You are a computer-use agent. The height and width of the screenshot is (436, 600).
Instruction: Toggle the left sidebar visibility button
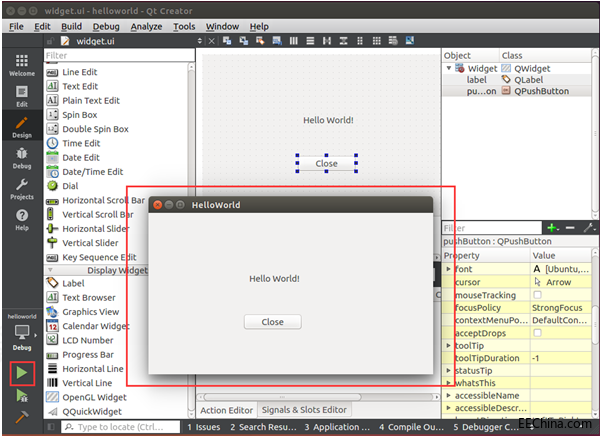click(51, 427)
